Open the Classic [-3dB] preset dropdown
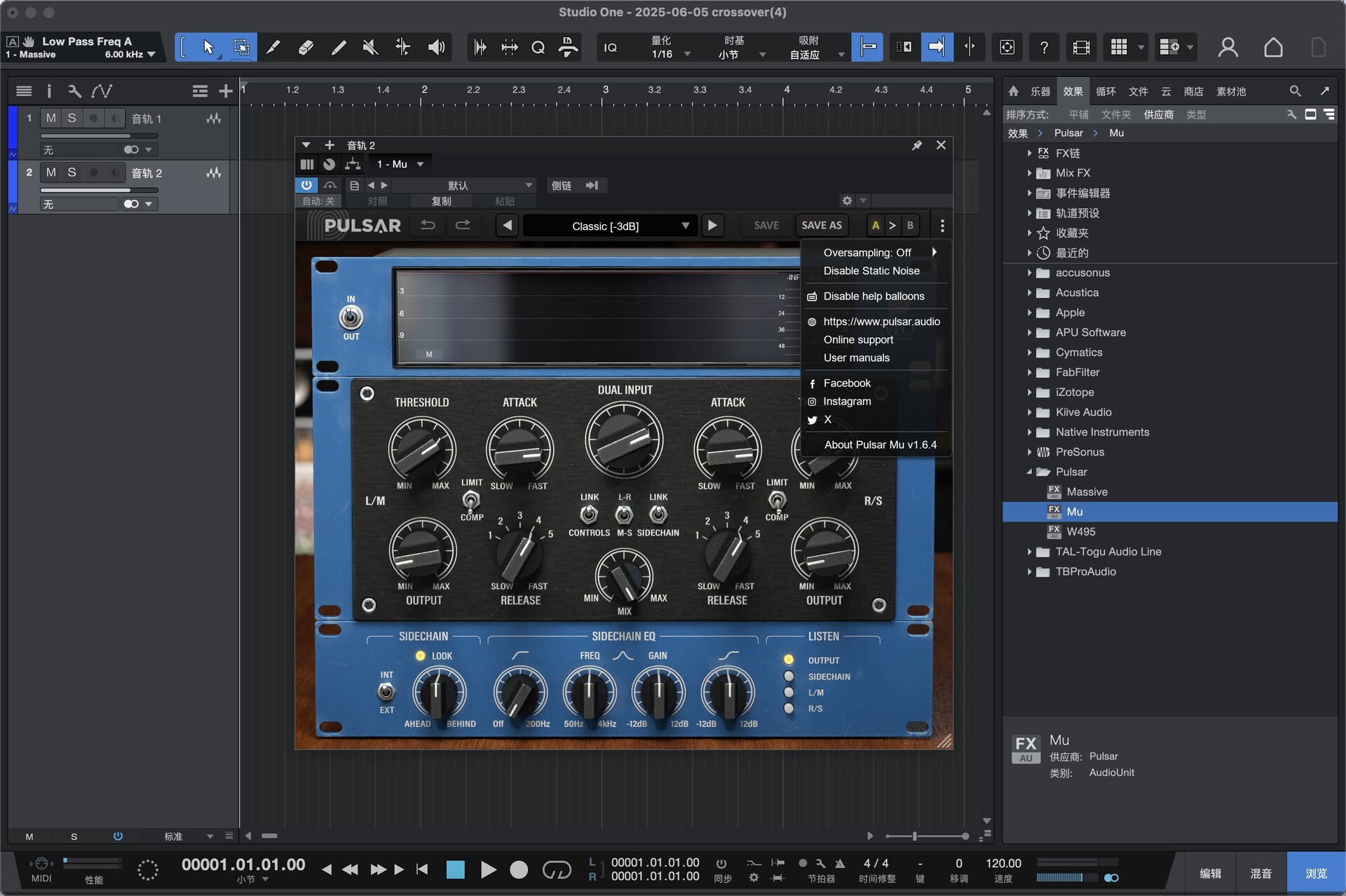The width and height of the screenshot is (1346, 896). tap(610, 226)
